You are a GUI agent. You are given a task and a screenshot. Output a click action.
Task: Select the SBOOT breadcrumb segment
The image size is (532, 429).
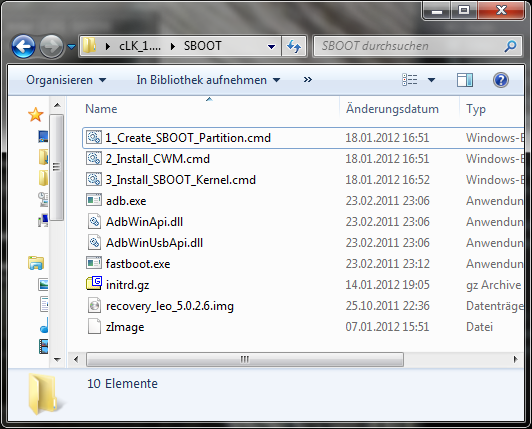[x=203, y=46]
